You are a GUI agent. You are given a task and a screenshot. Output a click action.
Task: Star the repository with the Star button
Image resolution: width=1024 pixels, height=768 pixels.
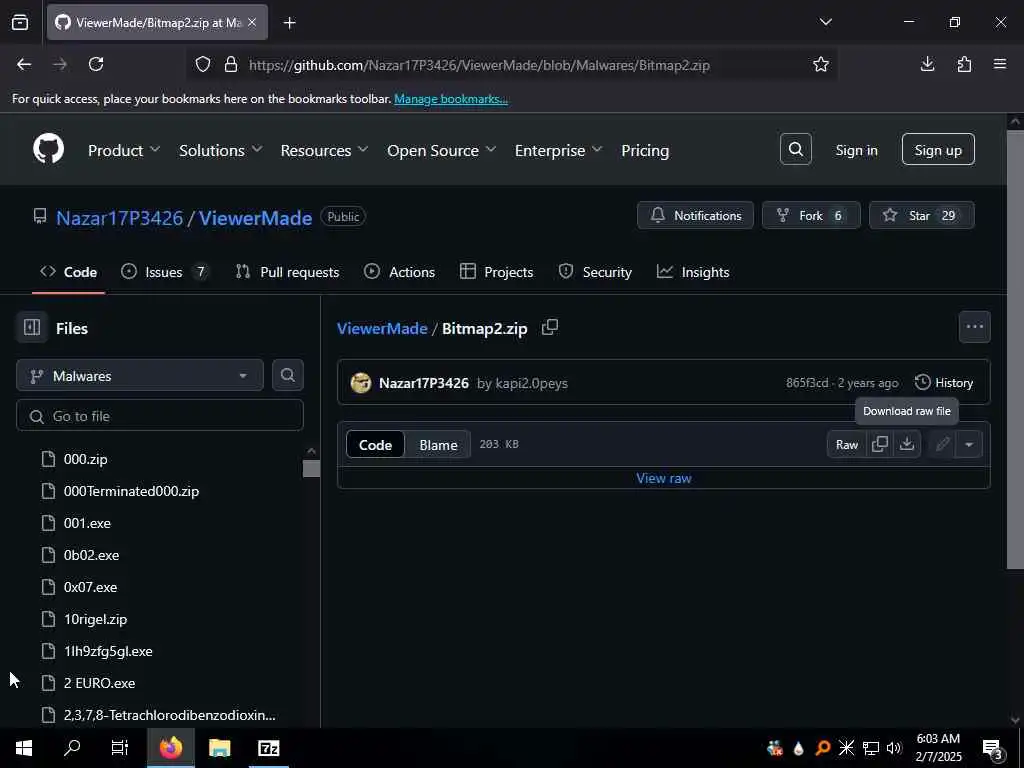[x=921, y=216]
